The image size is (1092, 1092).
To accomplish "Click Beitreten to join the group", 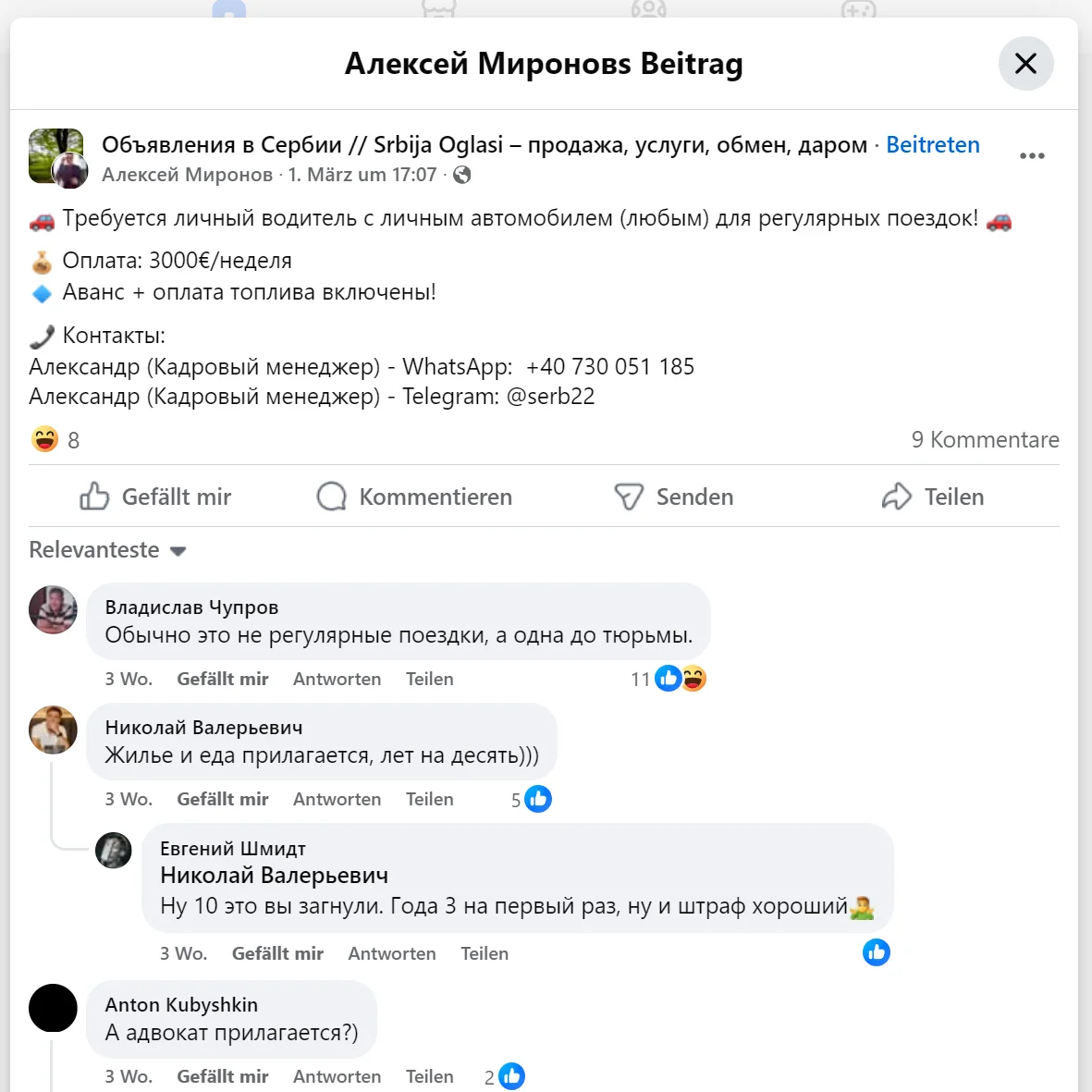I will coord(932,145).
